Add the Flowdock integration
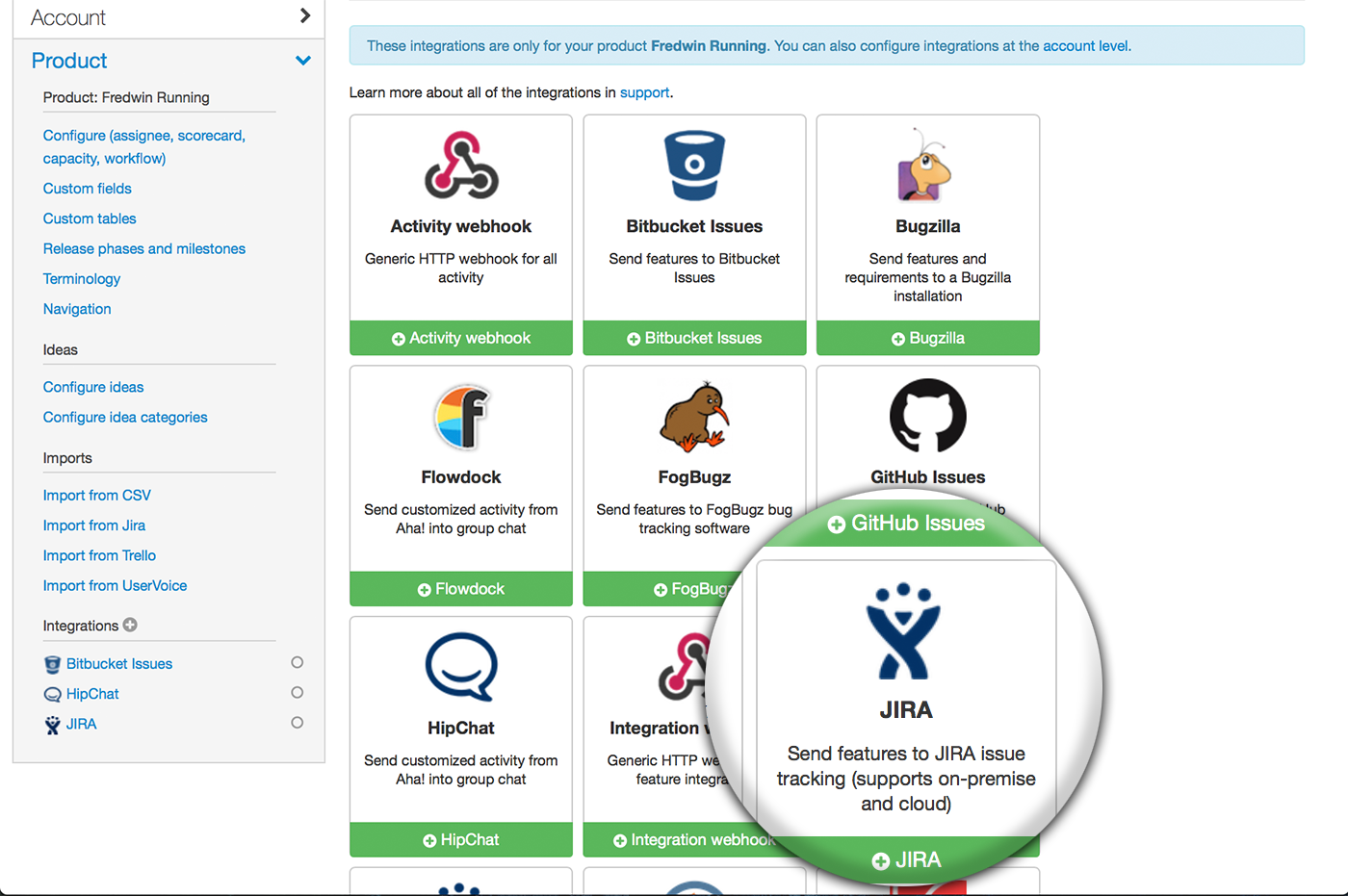The height and width of the screenshot is (896, 1348). tap(461, 589)
